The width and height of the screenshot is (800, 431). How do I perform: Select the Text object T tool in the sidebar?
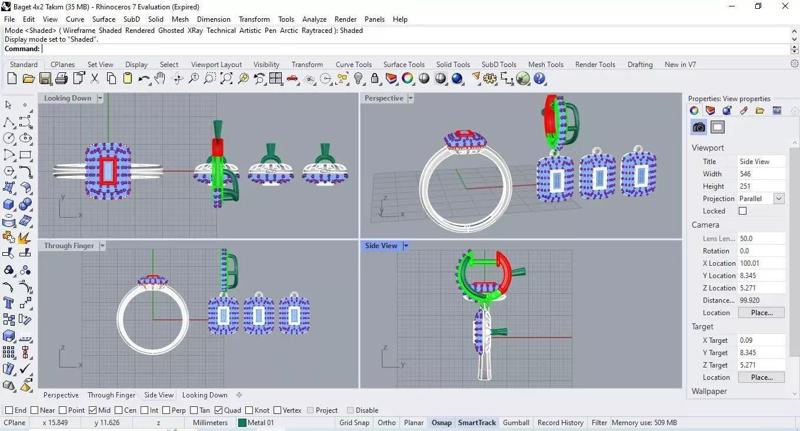(x=9, y=303)
